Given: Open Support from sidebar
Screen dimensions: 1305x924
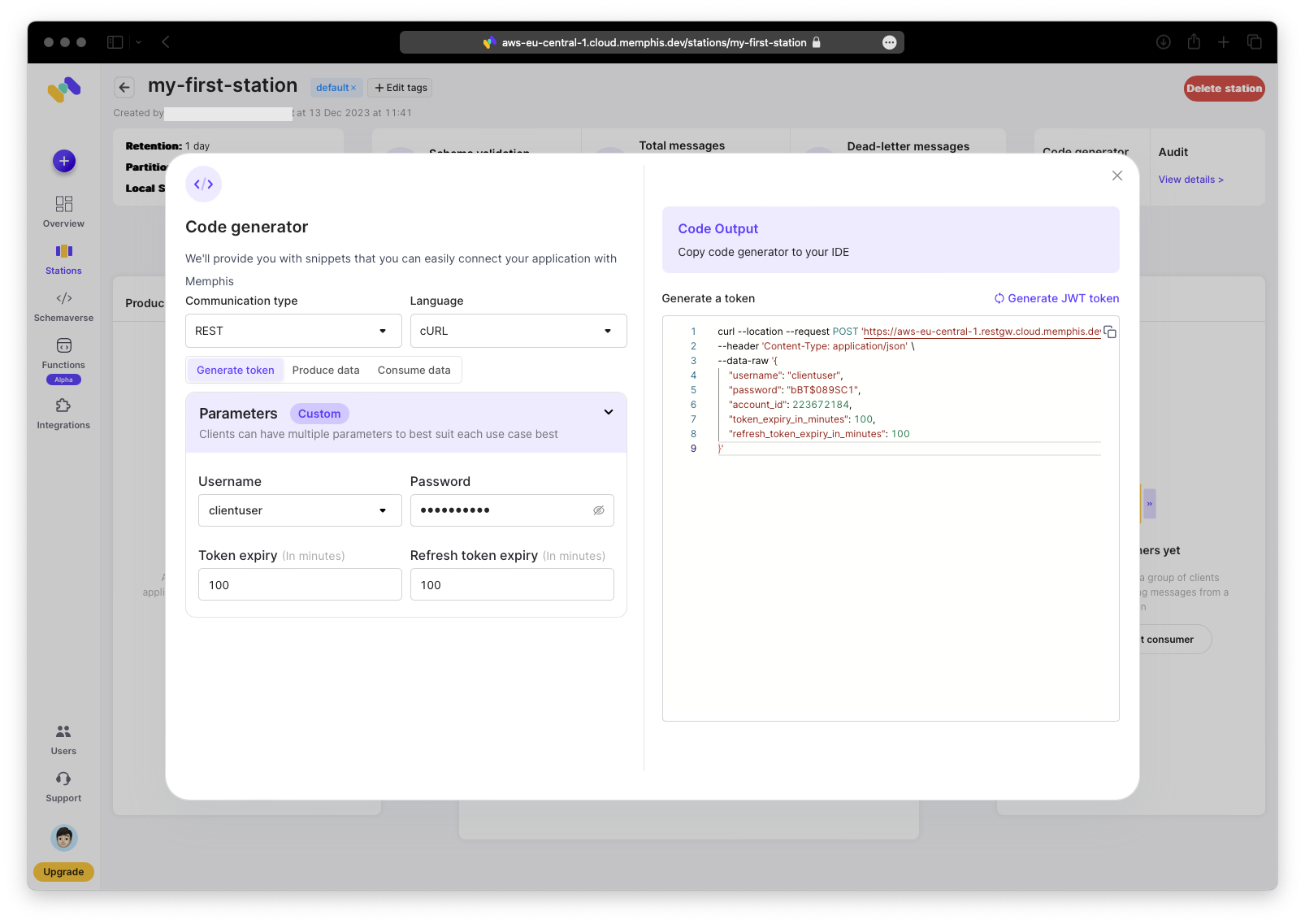Looking at the screenshot, I should click(63, 787).
